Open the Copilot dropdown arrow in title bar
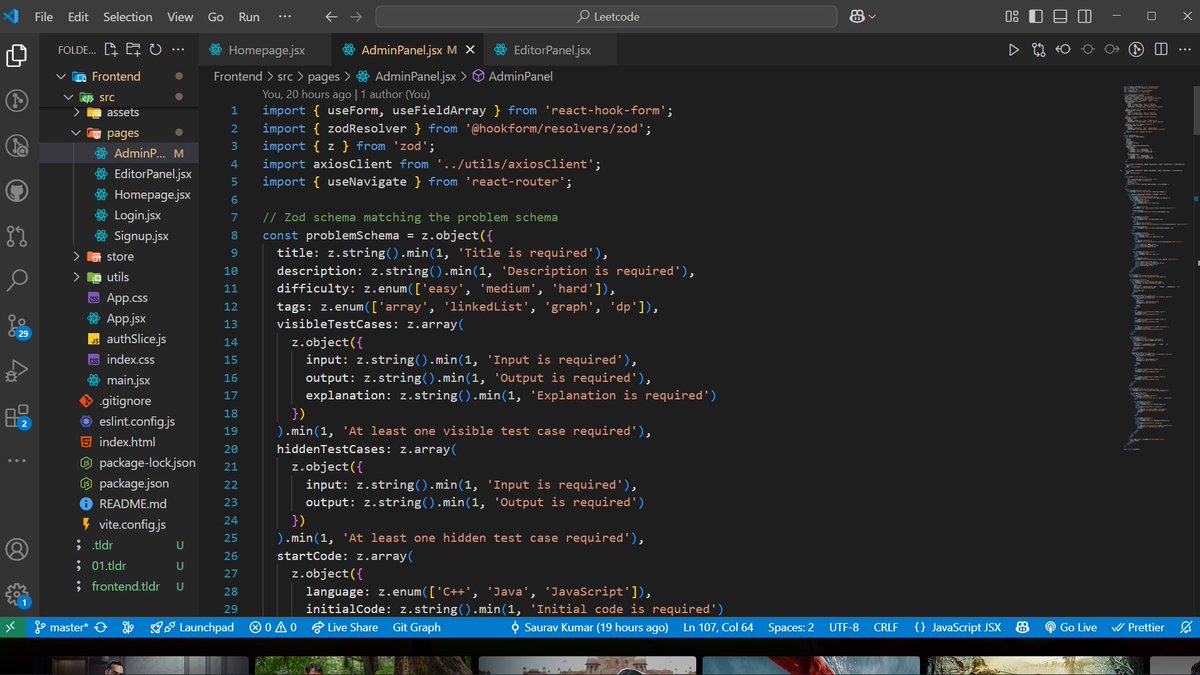This screenshot has height=675, width=1200. point(872,16)
